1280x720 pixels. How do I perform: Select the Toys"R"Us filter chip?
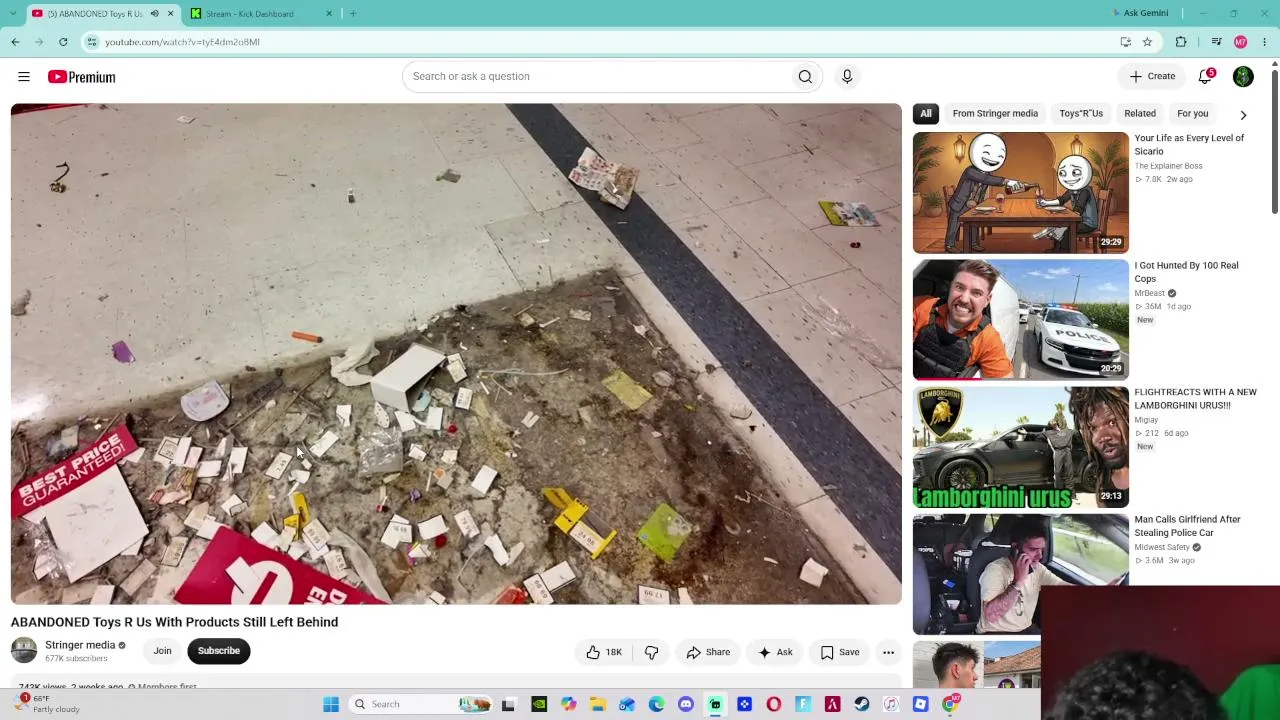pos(1081,114)
